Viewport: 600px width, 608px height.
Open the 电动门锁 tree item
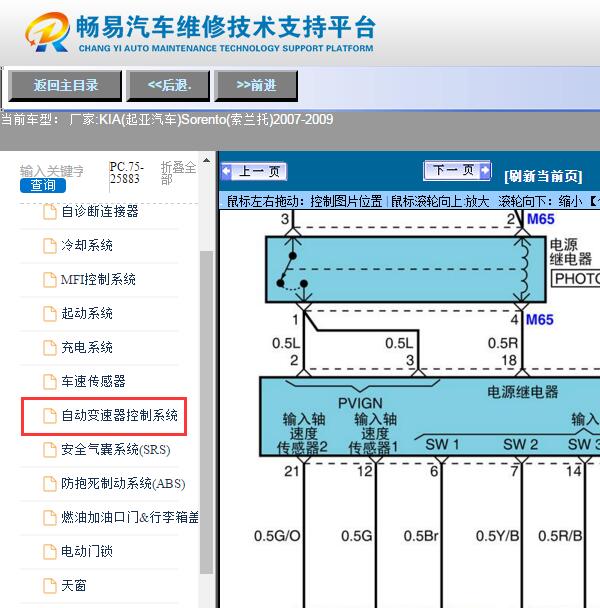click(87, 551)
